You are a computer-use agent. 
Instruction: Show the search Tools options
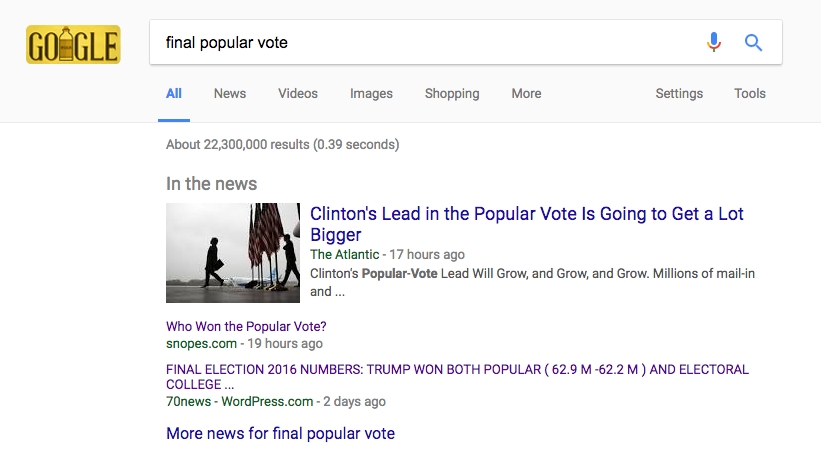(750, 94)
